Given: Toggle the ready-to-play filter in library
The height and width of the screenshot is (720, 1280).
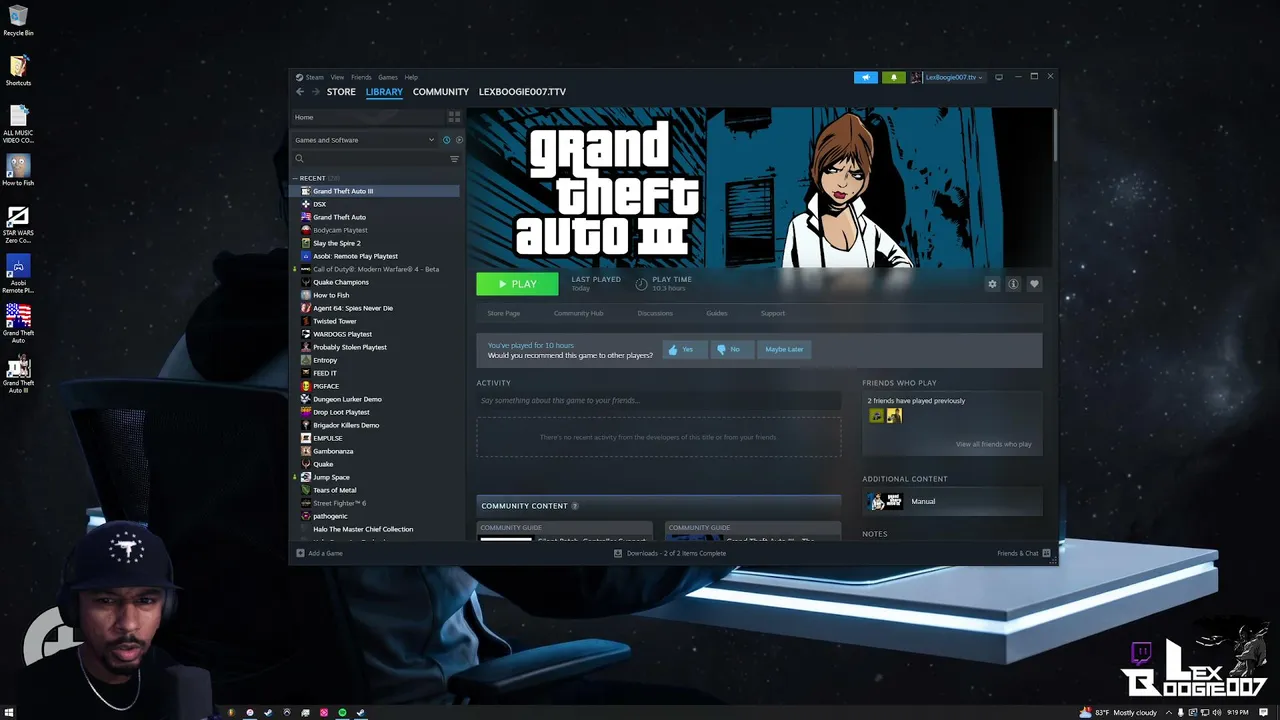Looking at the screenshot, I should tap(459, 140).
